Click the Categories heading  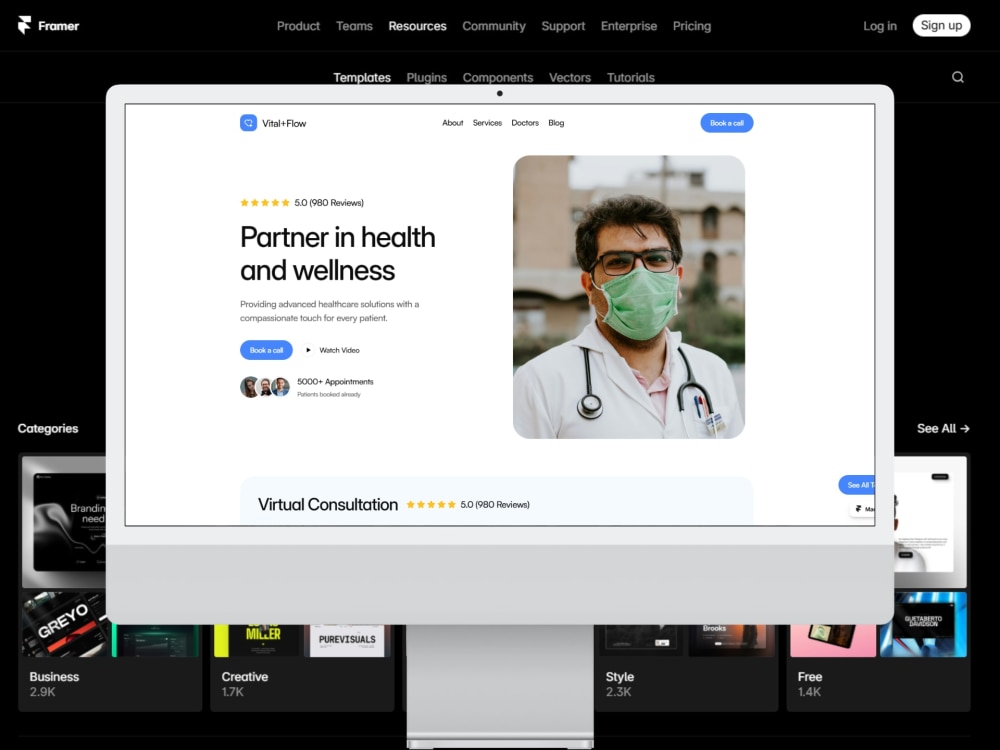[48, 429]
